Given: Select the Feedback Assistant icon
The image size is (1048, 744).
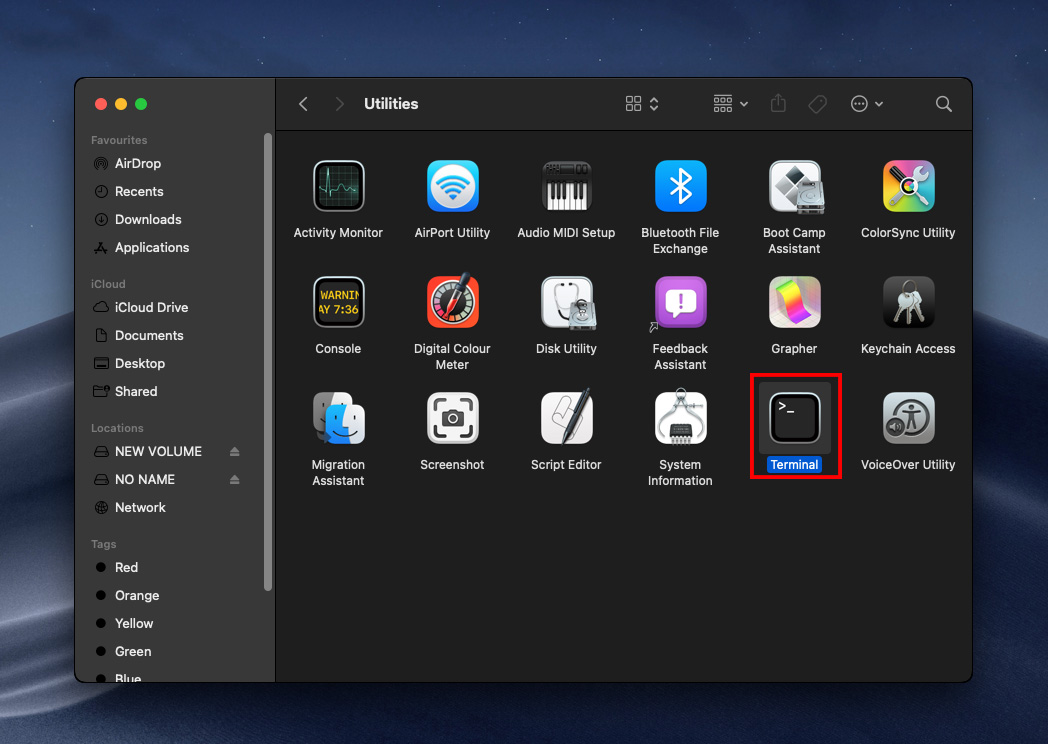Looking at the screenshot, I should click(x=680, y=302).
